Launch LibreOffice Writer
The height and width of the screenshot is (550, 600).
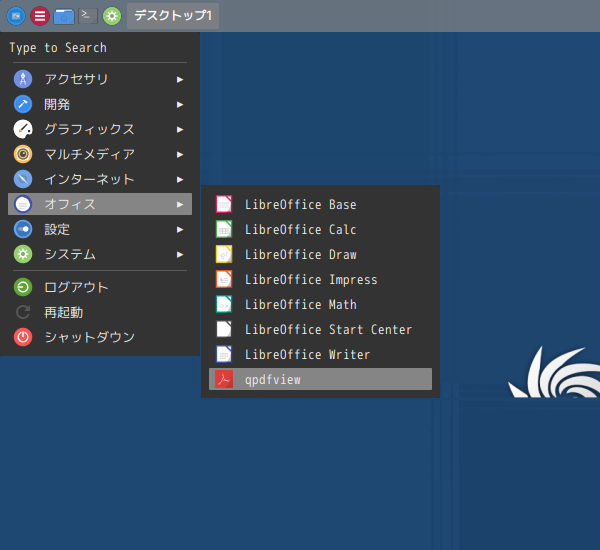307,354
